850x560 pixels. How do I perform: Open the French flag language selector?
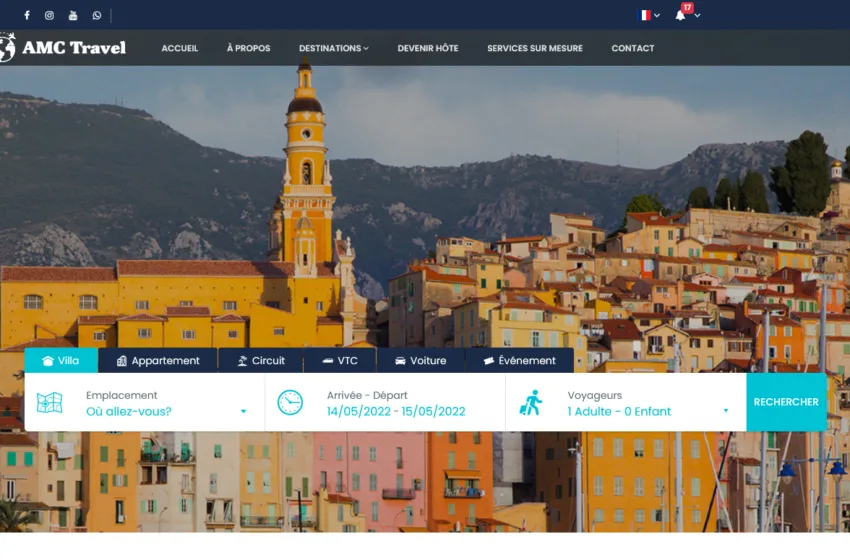point(648,15)
